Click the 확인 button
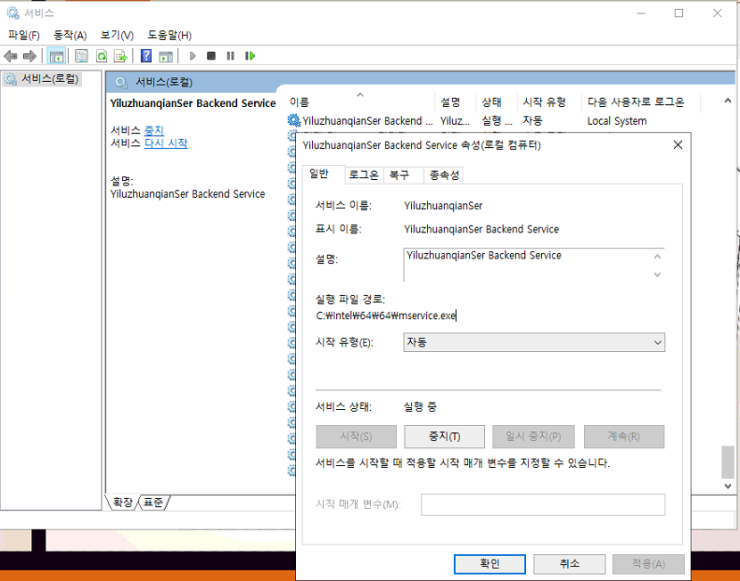This screenshot has width=740, height=581. (x=490, y=564)
